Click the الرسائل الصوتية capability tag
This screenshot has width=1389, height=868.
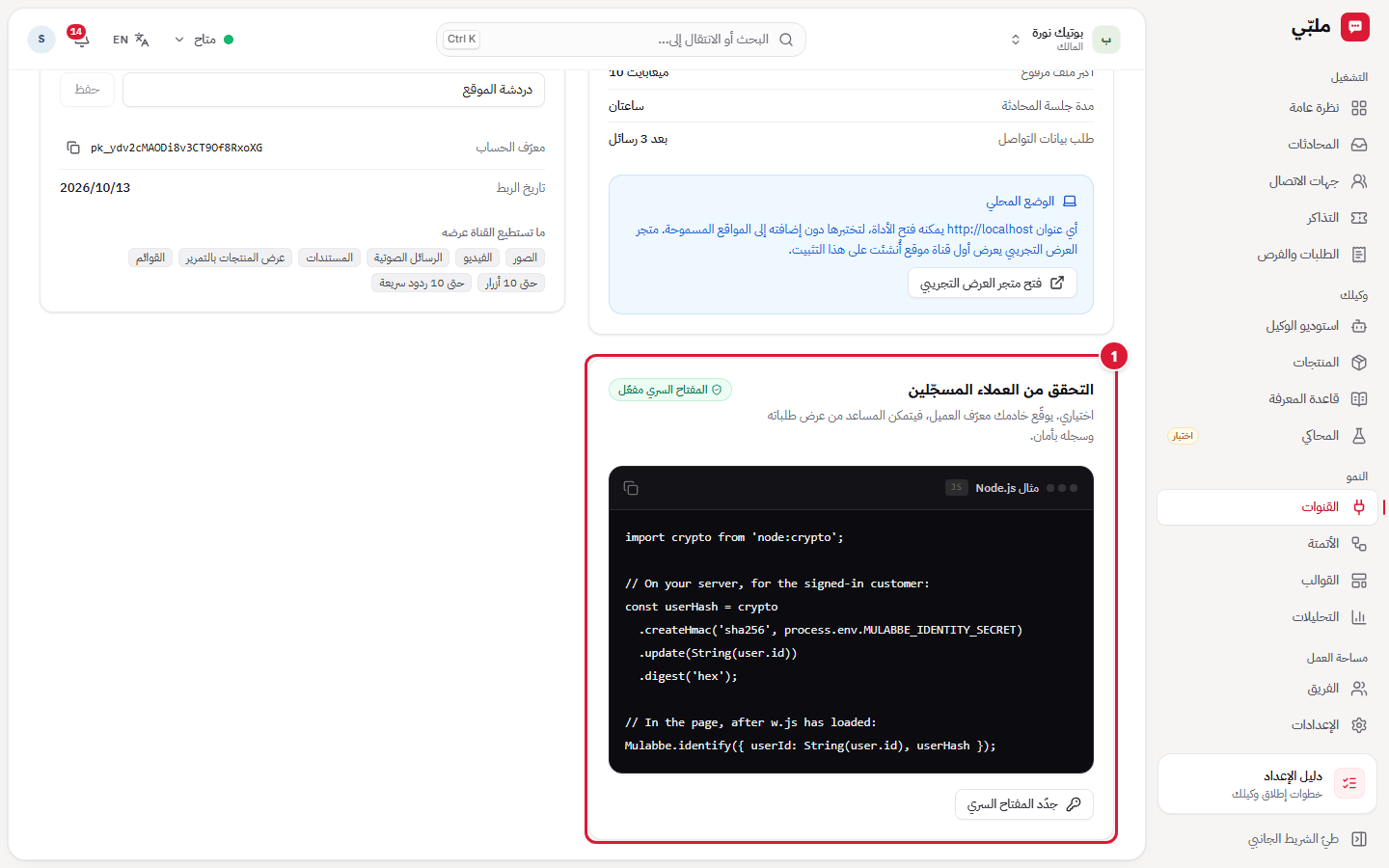point(408,258)
